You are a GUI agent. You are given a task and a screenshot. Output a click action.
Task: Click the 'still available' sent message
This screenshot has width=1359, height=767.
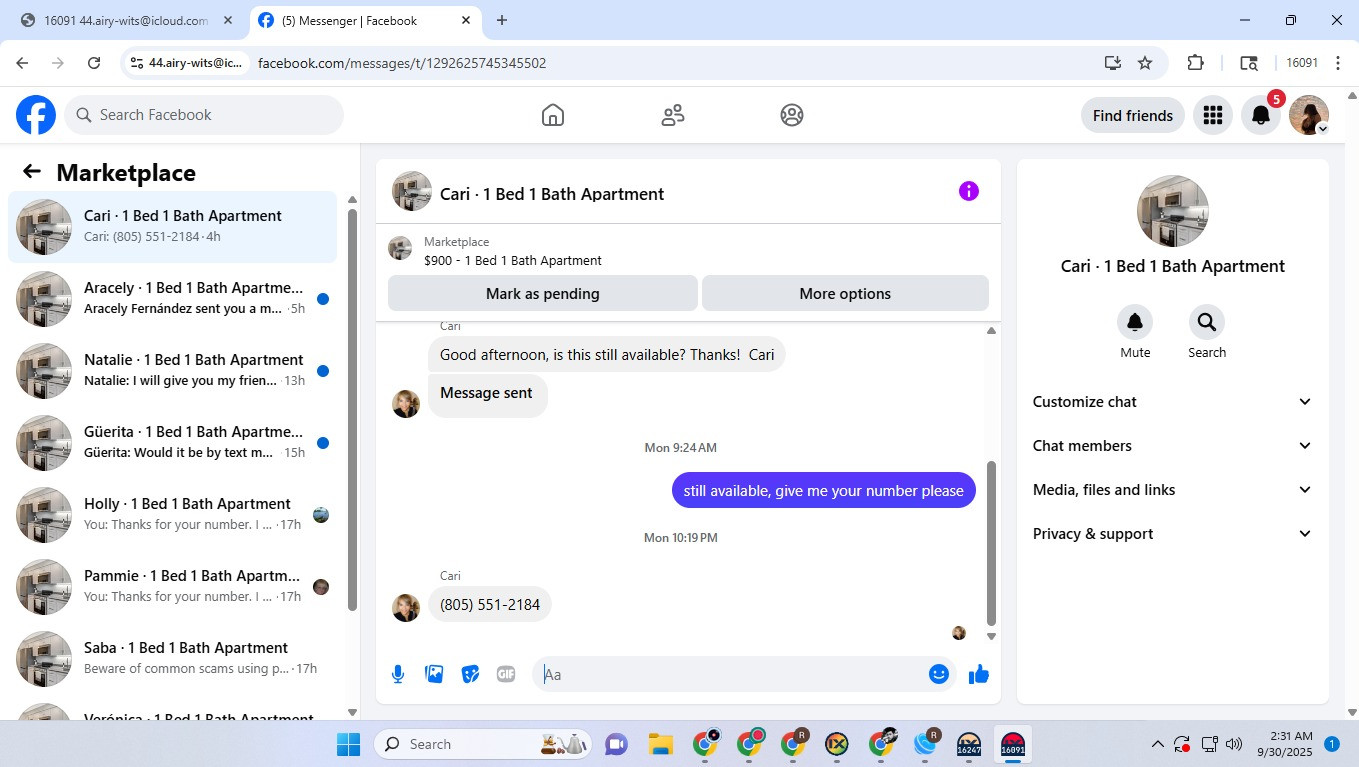824,490
